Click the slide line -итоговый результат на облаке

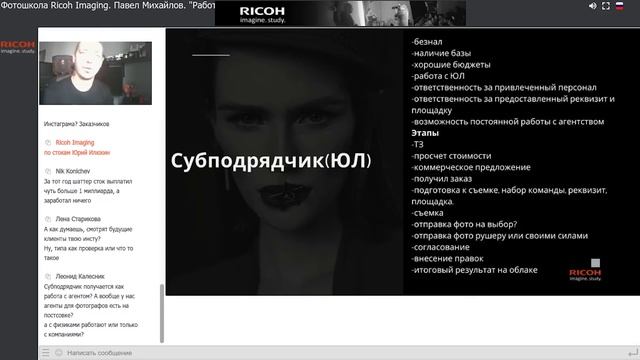[475, 270]
